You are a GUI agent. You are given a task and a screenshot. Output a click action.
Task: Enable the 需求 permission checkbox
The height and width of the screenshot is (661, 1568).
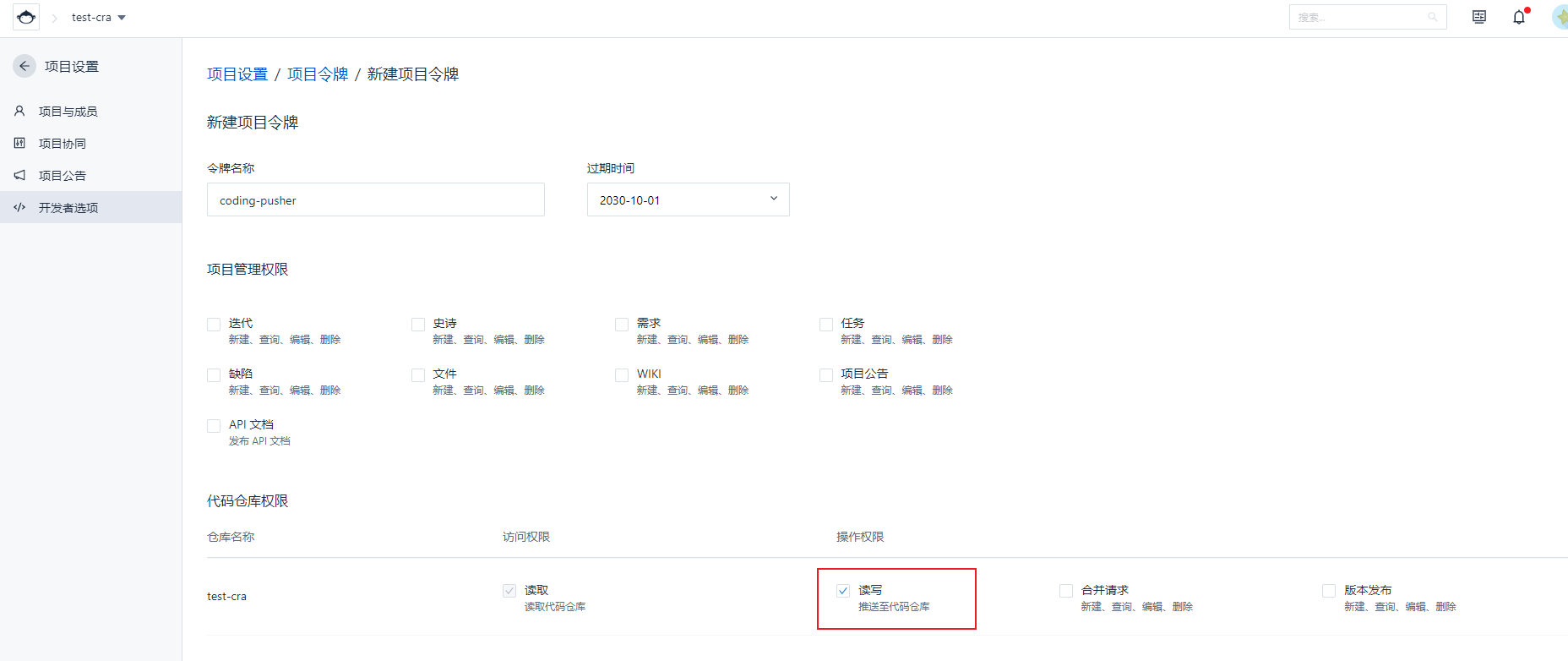[x=622, y=325]
